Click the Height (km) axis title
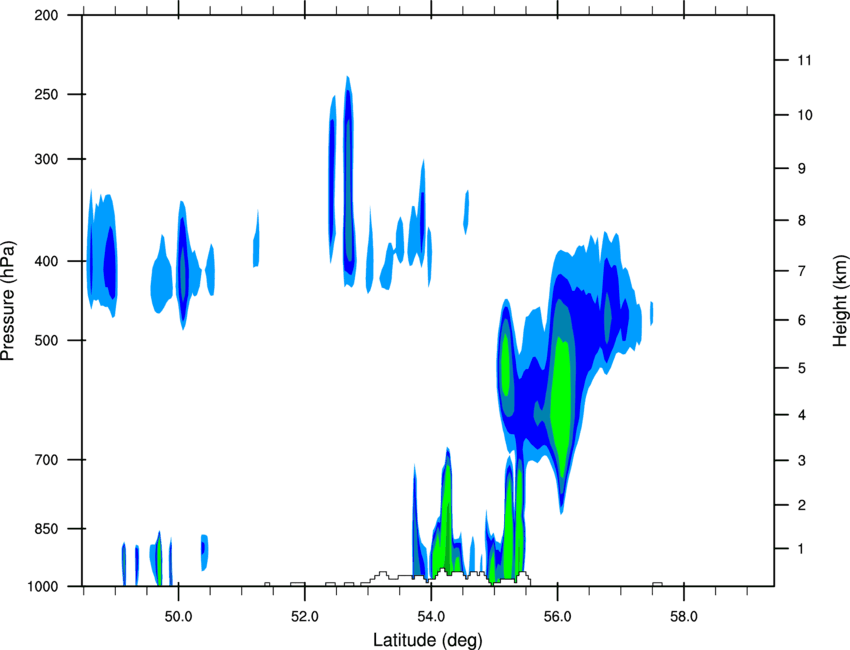This screenshot has width=850, height=650. (x=840, y=300)
